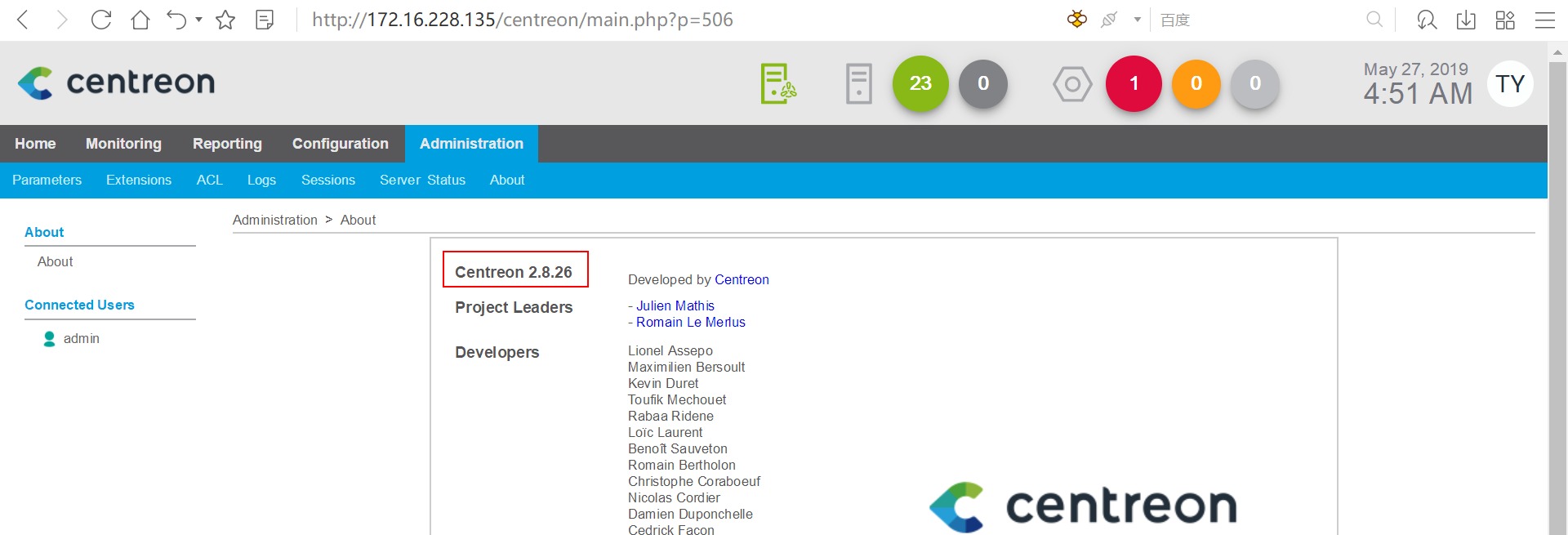This screenshot has height=535, width=1568.
Task: Open the browser hamburger menu
Action: pos(1545,20)
